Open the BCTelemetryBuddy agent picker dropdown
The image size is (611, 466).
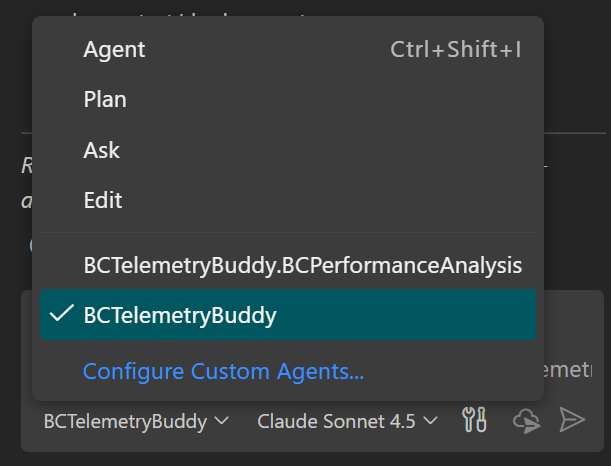coord(136,421)
